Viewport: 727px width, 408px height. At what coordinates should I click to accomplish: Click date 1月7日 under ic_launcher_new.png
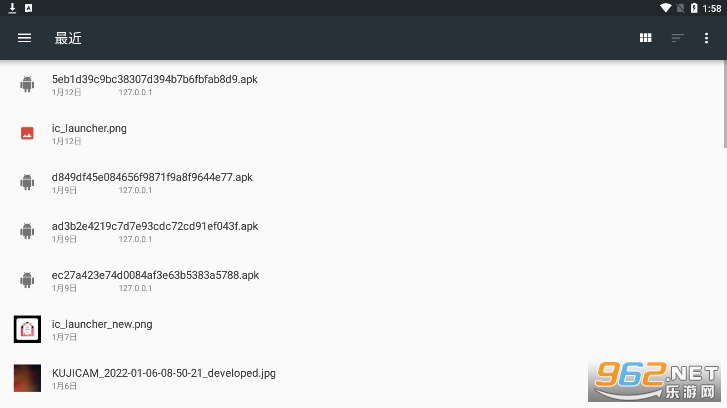point(64,337)
